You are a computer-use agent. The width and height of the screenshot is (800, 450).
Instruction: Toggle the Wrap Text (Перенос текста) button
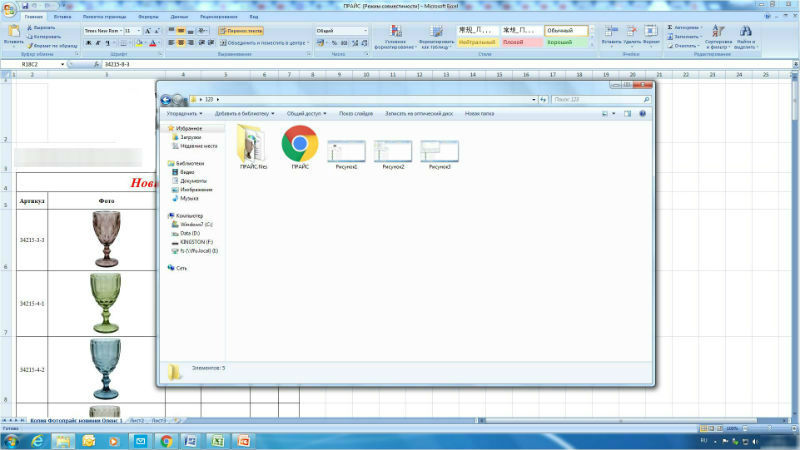(241, 31)
